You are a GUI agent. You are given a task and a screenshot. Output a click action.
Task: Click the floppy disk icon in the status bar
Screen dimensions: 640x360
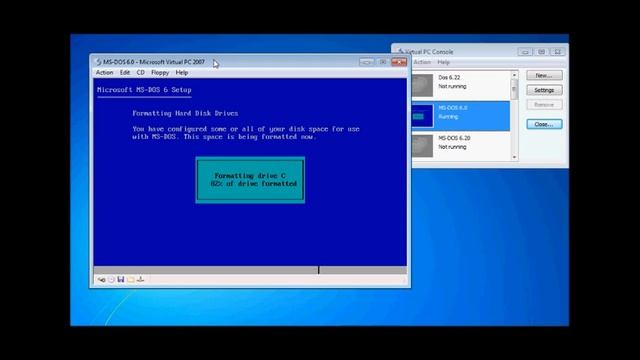(121, 279)
